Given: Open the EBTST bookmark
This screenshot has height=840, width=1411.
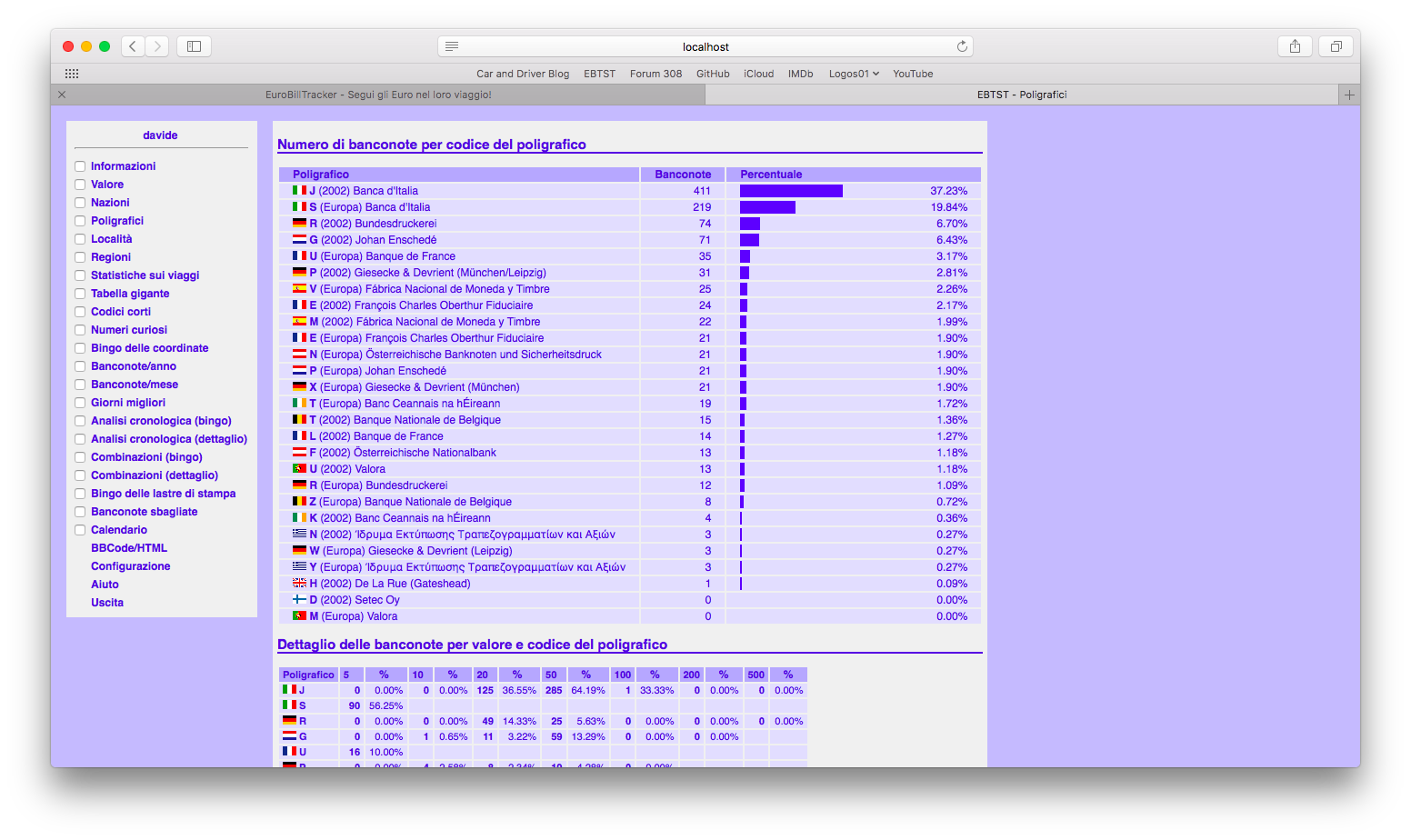Looking at the screenshot, I should pos(599,74).
